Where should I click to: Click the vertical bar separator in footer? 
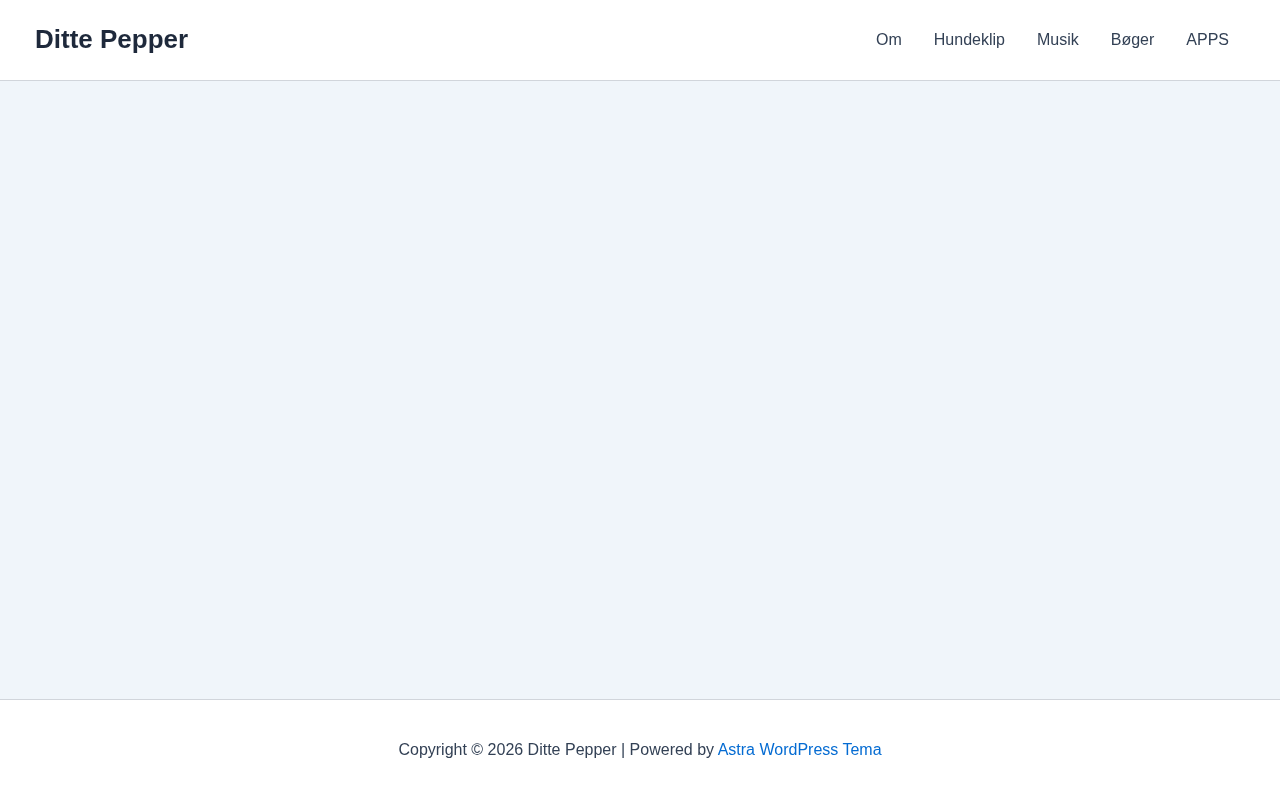tap(623, 750)
